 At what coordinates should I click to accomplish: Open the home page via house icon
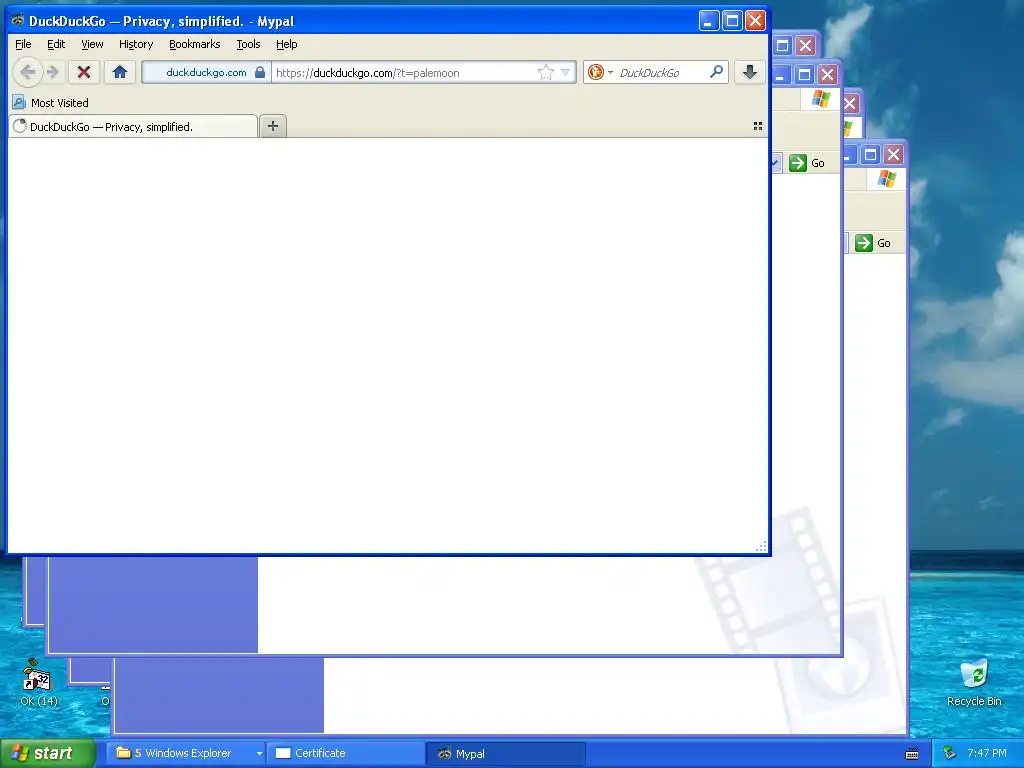pyautogui.click(x=120, y=72)
